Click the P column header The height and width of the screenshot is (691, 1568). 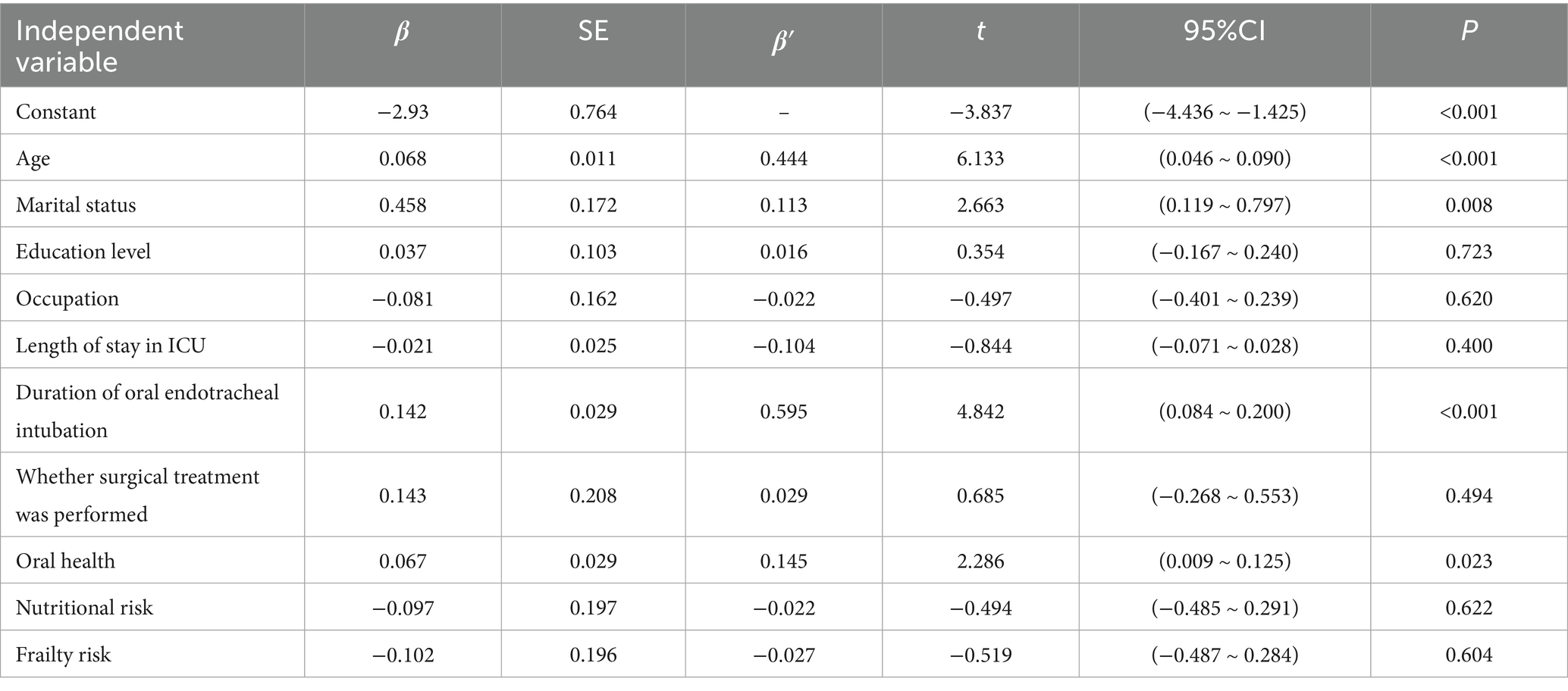coord(1469,31)
